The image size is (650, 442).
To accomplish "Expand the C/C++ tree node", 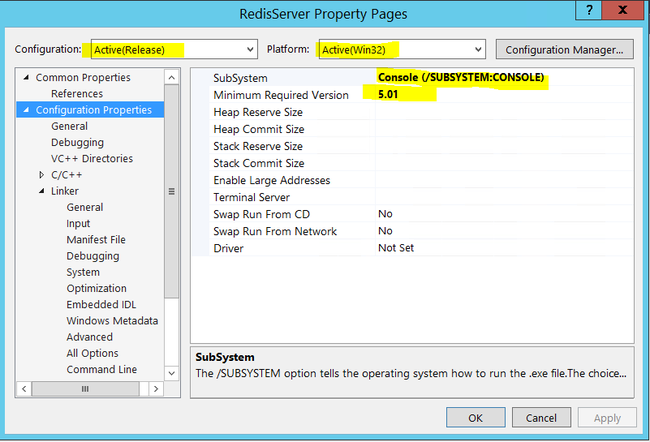I will pyautogui.click(x=41, y=175).
